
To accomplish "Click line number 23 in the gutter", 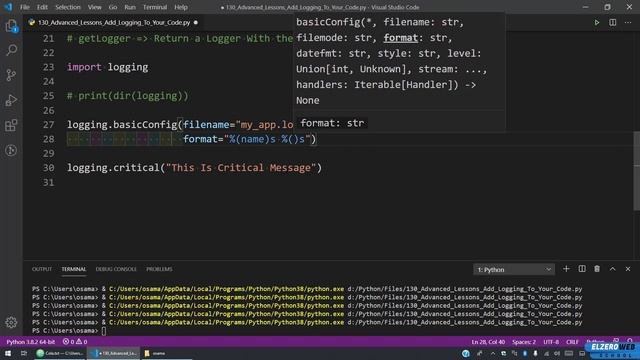I will click(x=49, y=67).
